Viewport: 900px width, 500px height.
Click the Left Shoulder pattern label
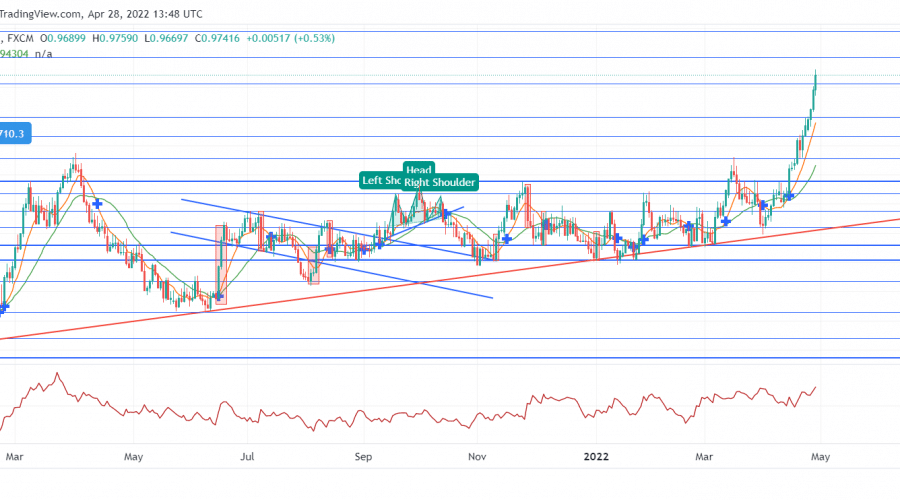[381, 180]
